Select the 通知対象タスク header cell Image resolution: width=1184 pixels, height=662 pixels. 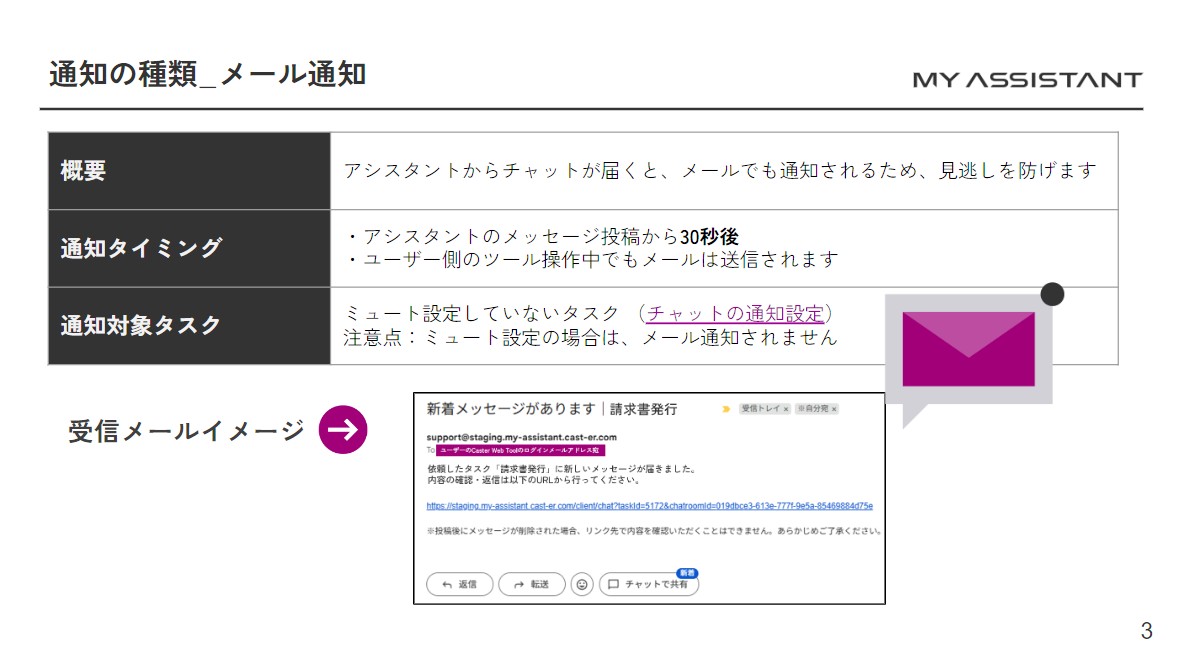click(190, 326)
